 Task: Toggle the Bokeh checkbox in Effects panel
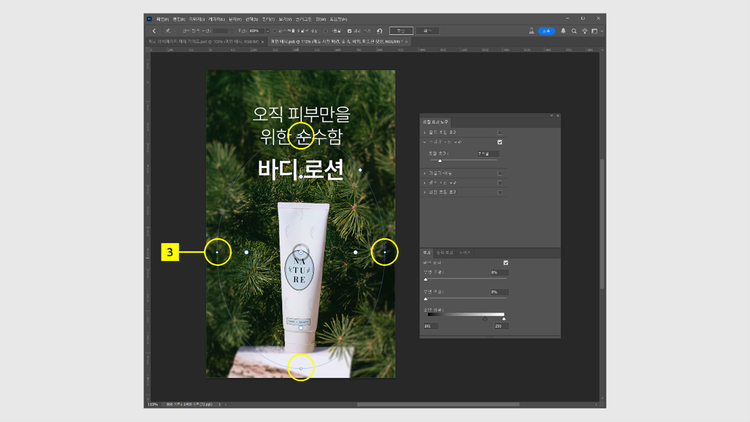pos(506,263)
